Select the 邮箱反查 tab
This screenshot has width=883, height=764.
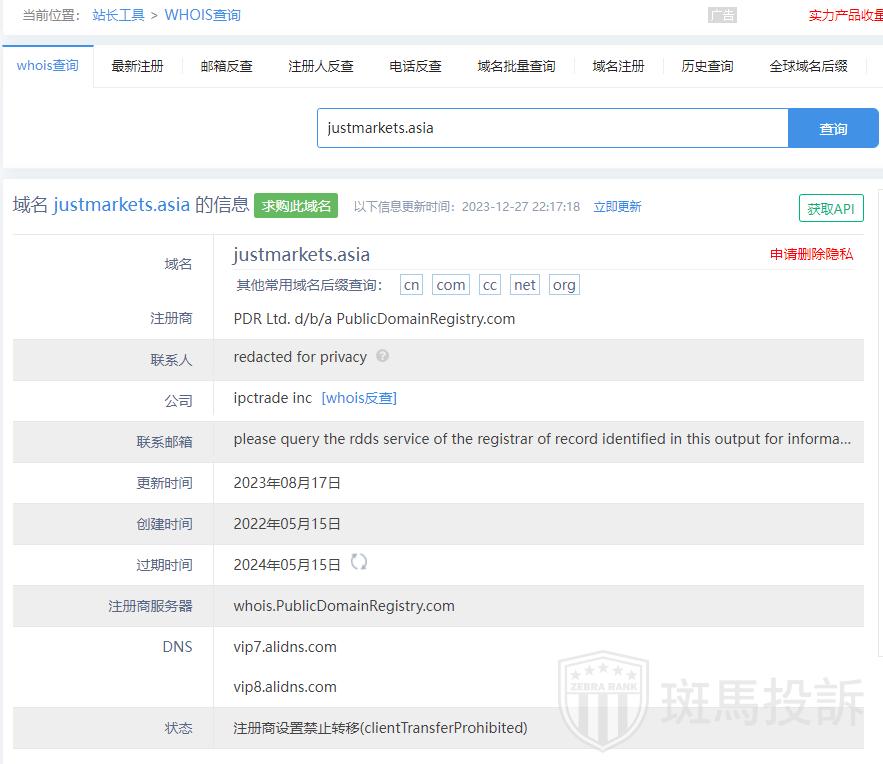tap(226, 66)
